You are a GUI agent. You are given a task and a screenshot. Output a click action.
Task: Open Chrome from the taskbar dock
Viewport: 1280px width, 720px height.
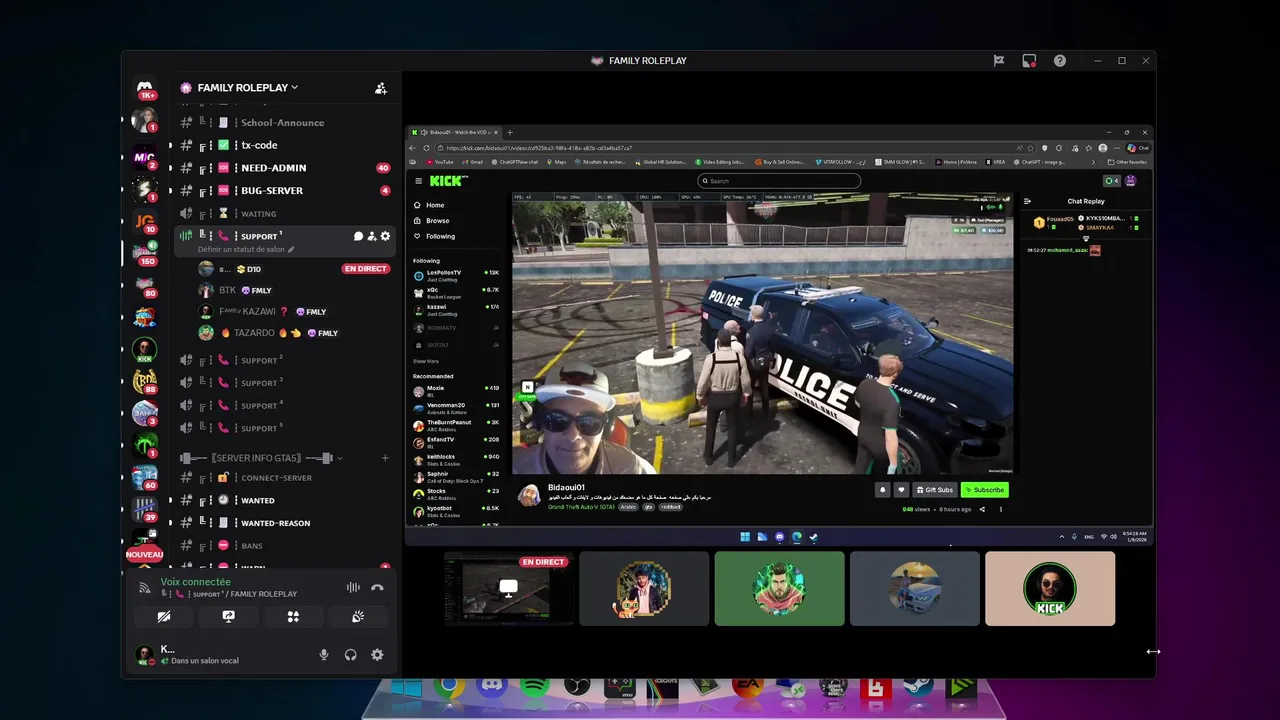[449, 687]
